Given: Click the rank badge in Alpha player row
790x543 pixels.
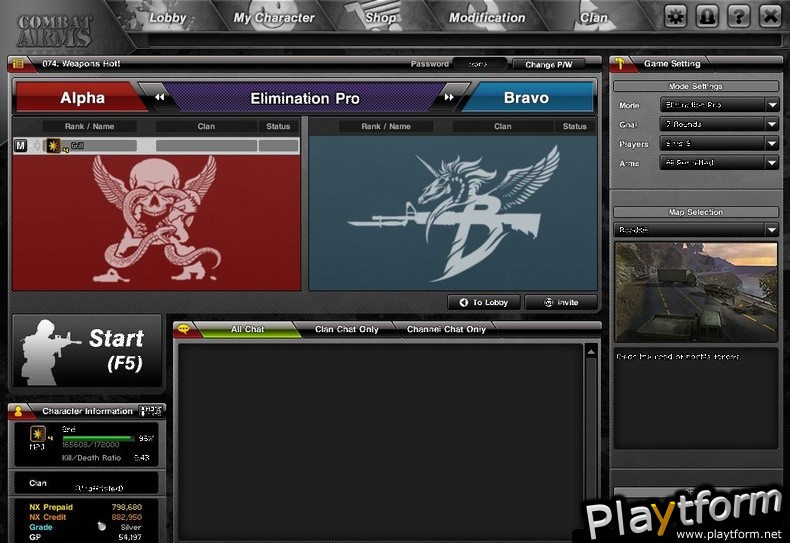Looking at the screenshot, I should click(x=53, y=146).
